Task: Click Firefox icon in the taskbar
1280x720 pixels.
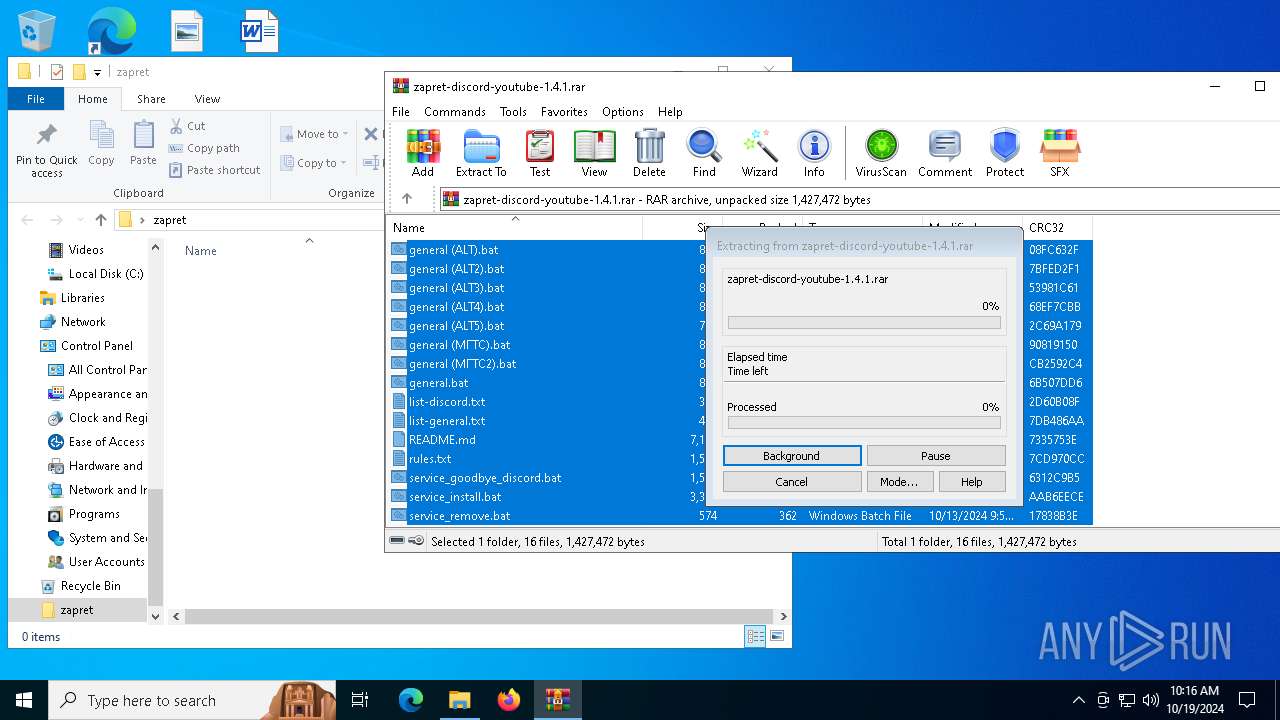Action: (x=509, y=700)
